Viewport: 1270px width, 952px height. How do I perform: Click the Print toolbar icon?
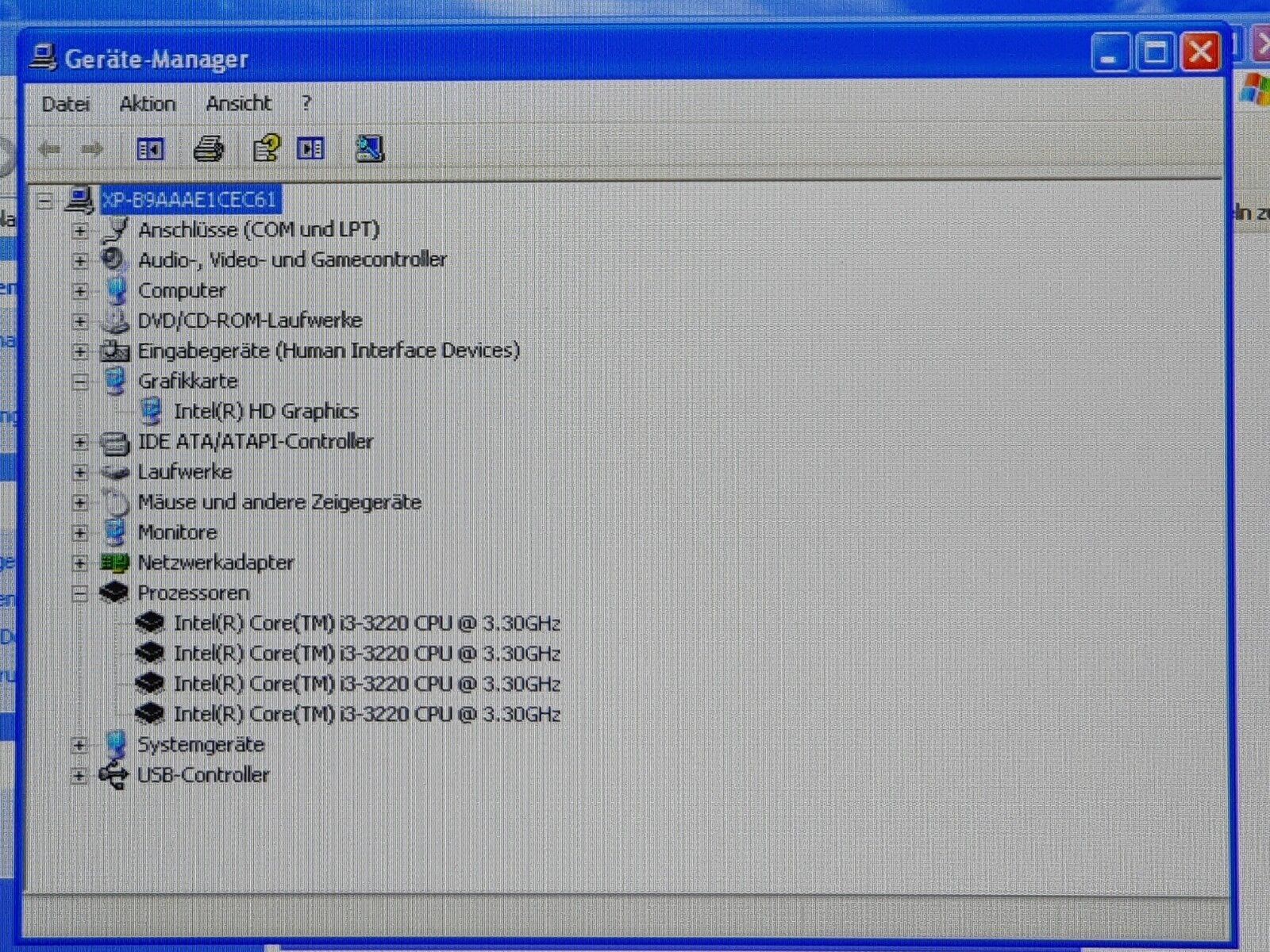tap(209, 148)
